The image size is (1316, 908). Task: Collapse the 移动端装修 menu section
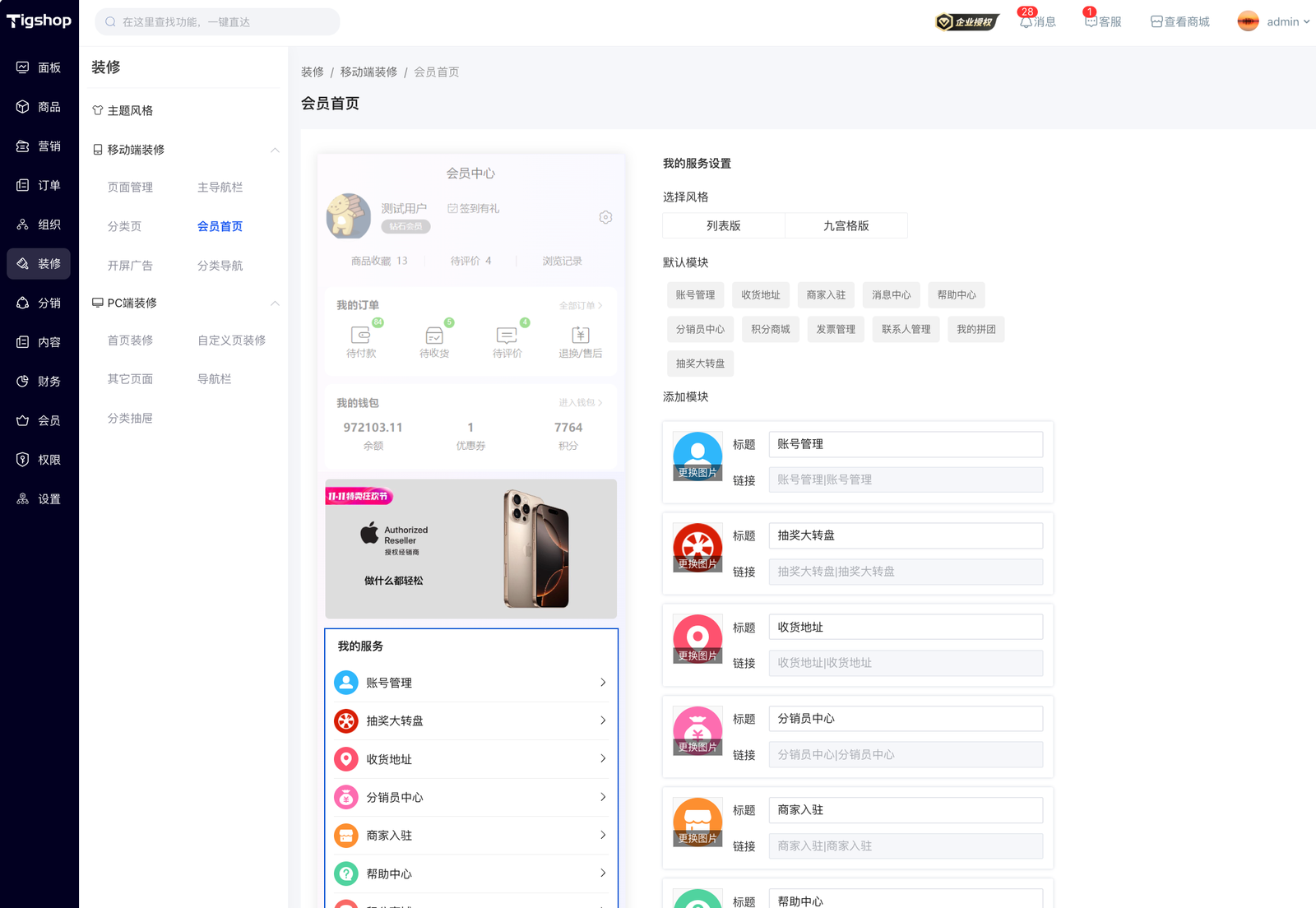click(275, 150)
